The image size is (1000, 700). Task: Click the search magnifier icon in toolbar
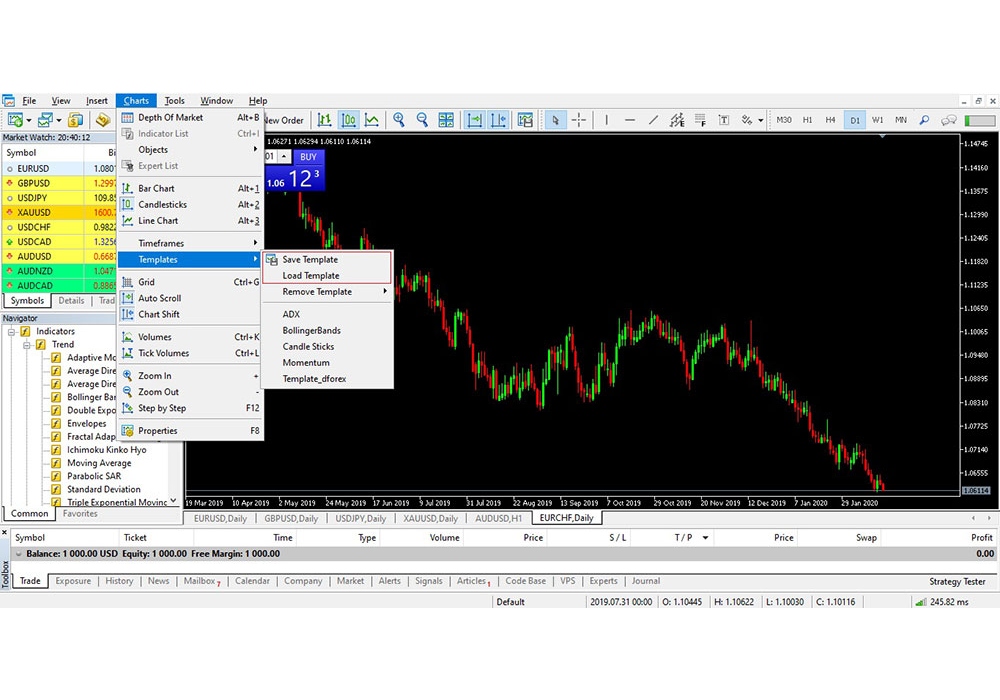pyautogui.click(x=925, y=120)
